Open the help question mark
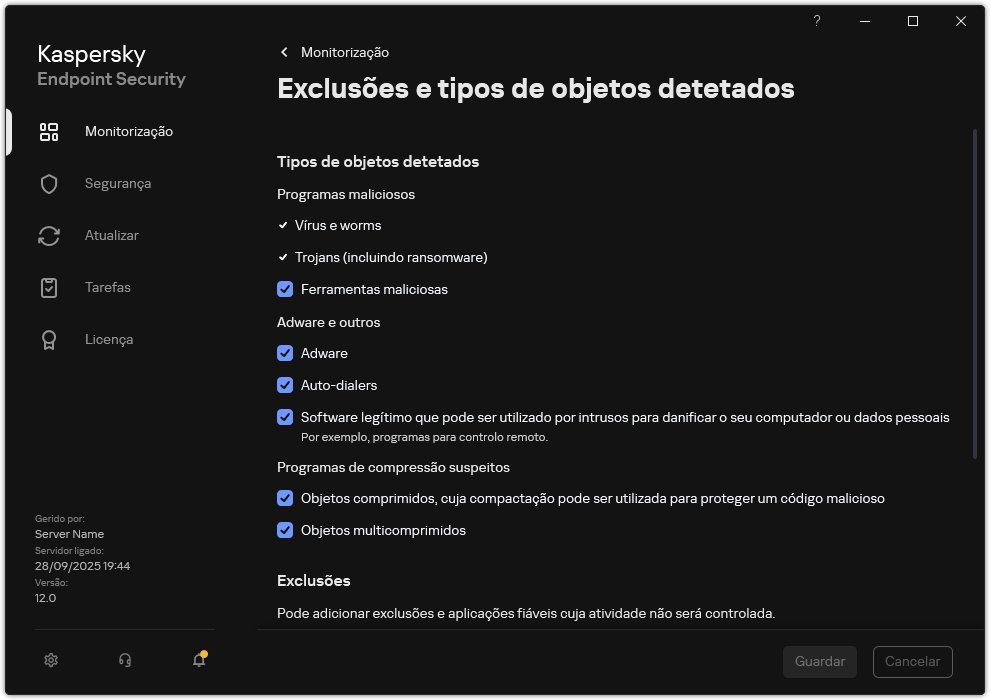 click(816, 20)
